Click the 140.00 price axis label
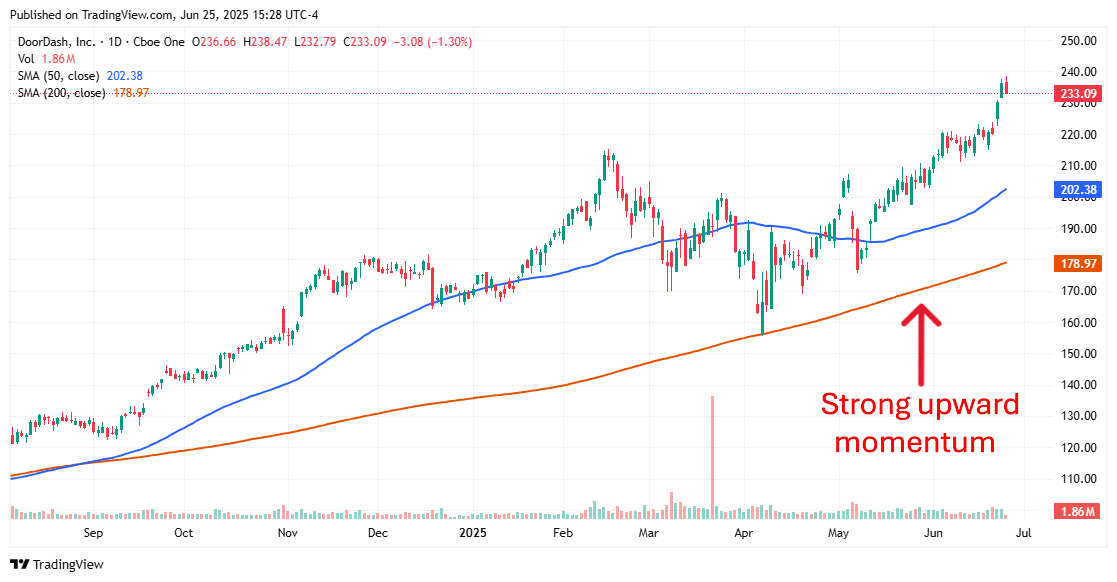Viewport: 1117px width, 582px height. 1079,385
